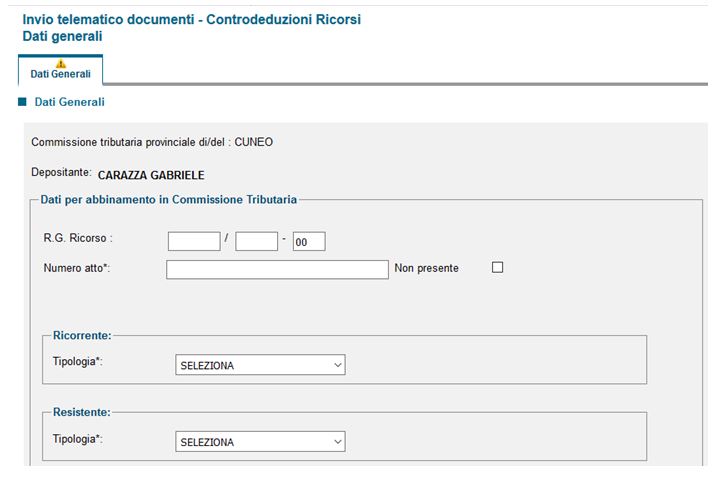Click the Dati generali subtitle under the page title
718x488 pixels.
tap(62, 36)
